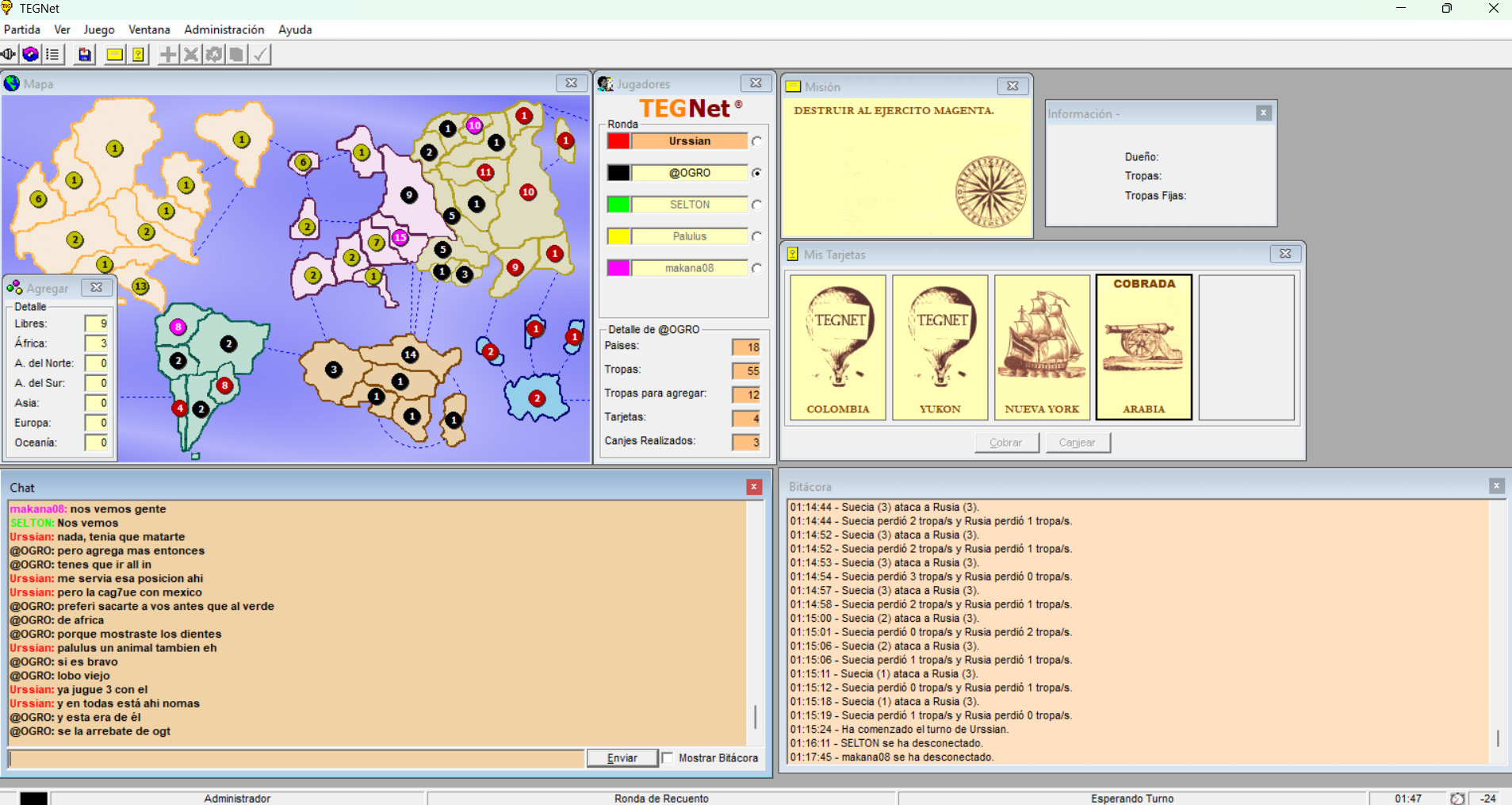This screenshot has width=1512, height=805.
Task: Show mission with yellow card toolbar icon
Action: pos(115,55)
